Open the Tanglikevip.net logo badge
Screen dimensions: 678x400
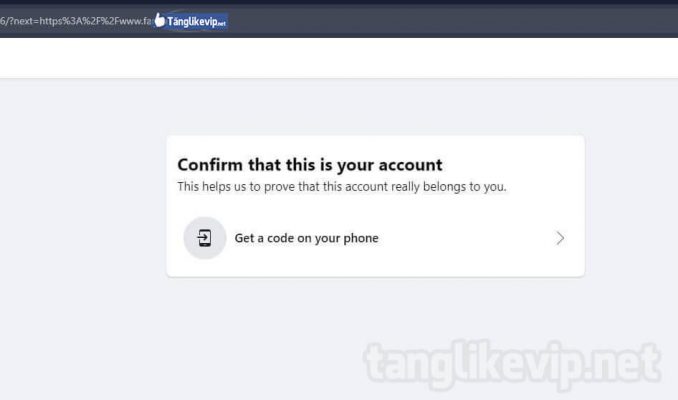click(x=191, y=20)
